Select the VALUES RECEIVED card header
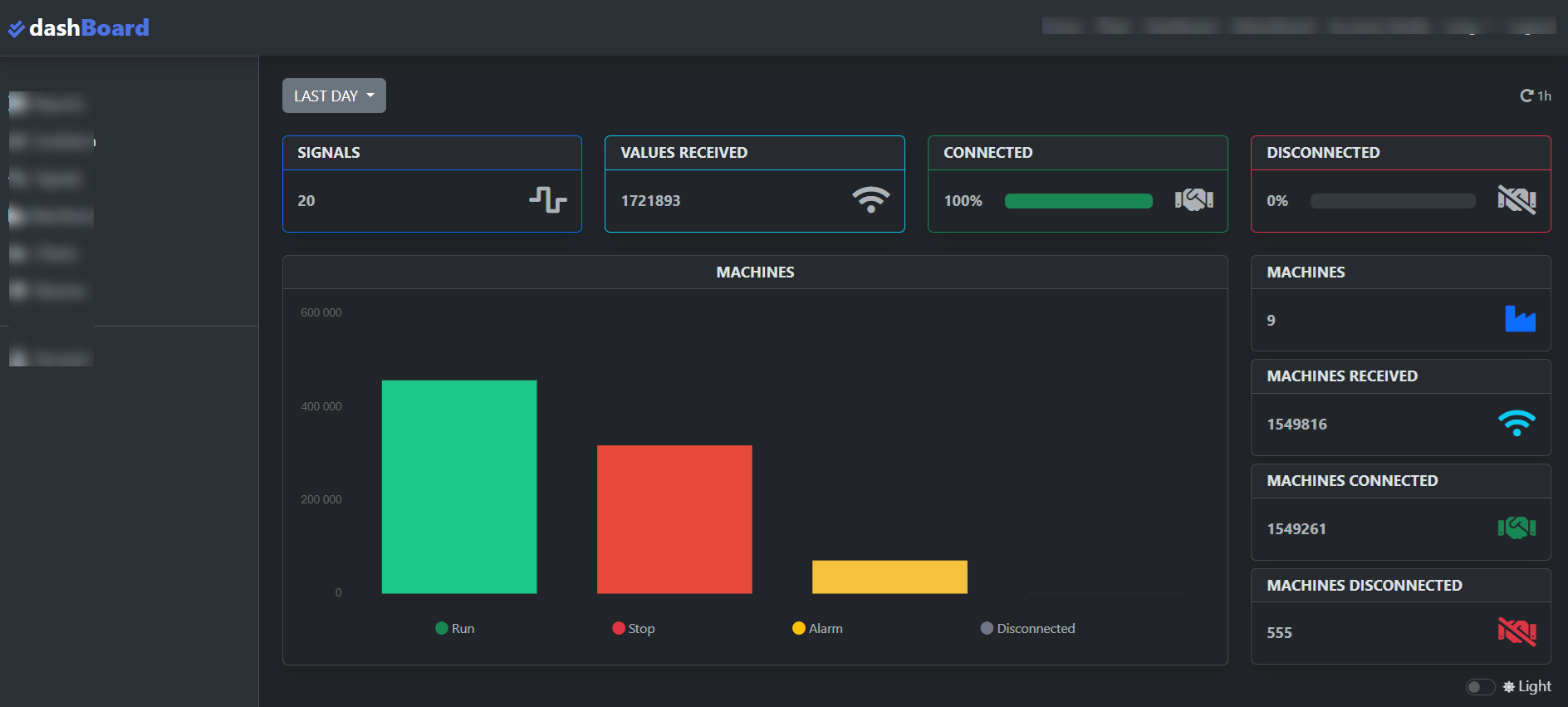Viewport: 1568px width, 707px height. click(755, 153)
